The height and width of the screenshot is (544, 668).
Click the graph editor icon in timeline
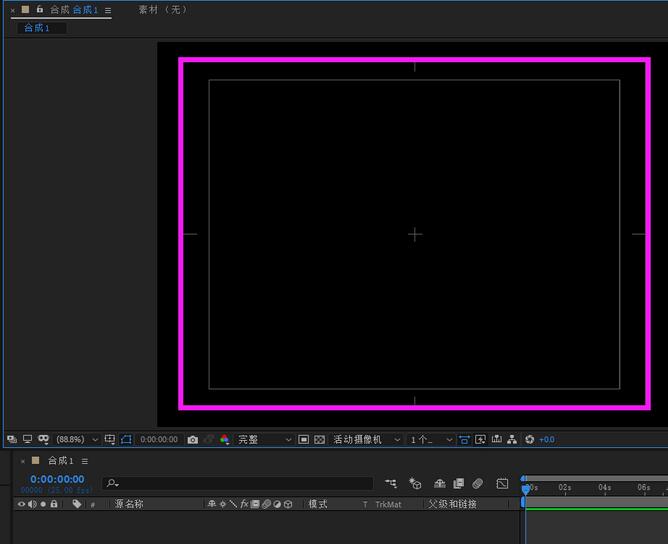point(502,484)
